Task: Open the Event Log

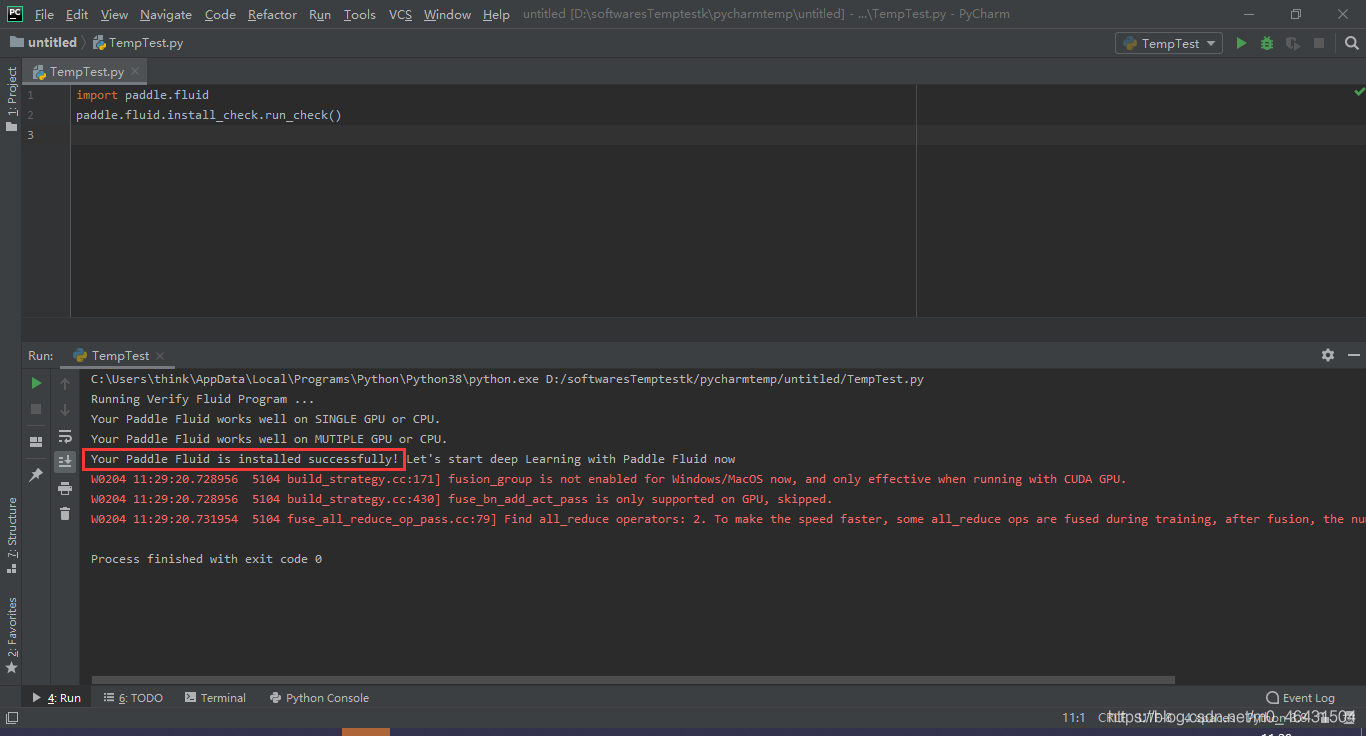Action: pos(1300,698)
